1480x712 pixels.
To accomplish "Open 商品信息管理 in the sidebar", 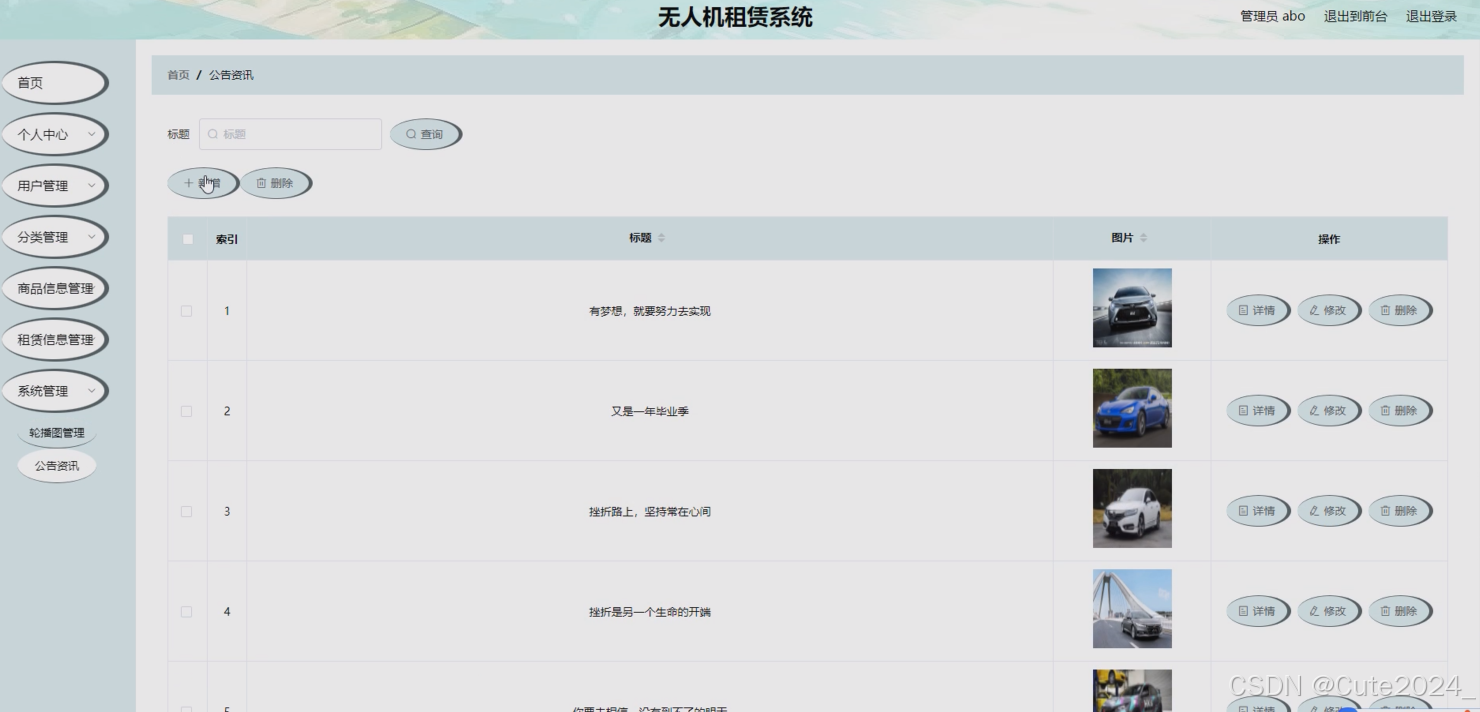I will pos(54,288).
